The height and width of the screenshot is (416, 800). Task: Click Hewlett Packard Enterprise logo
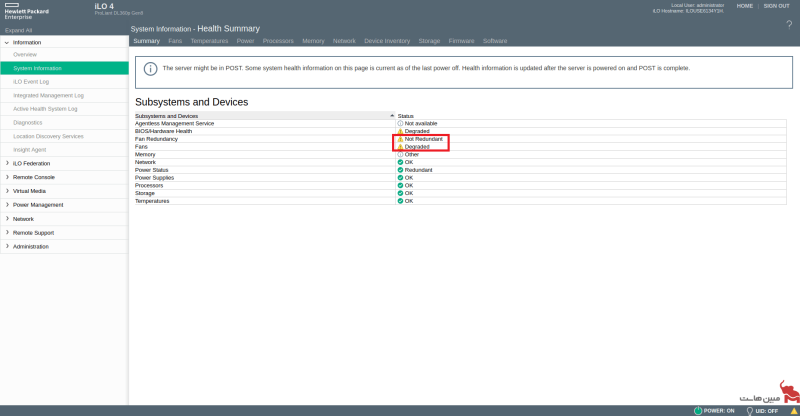click(x=27, y=11)
